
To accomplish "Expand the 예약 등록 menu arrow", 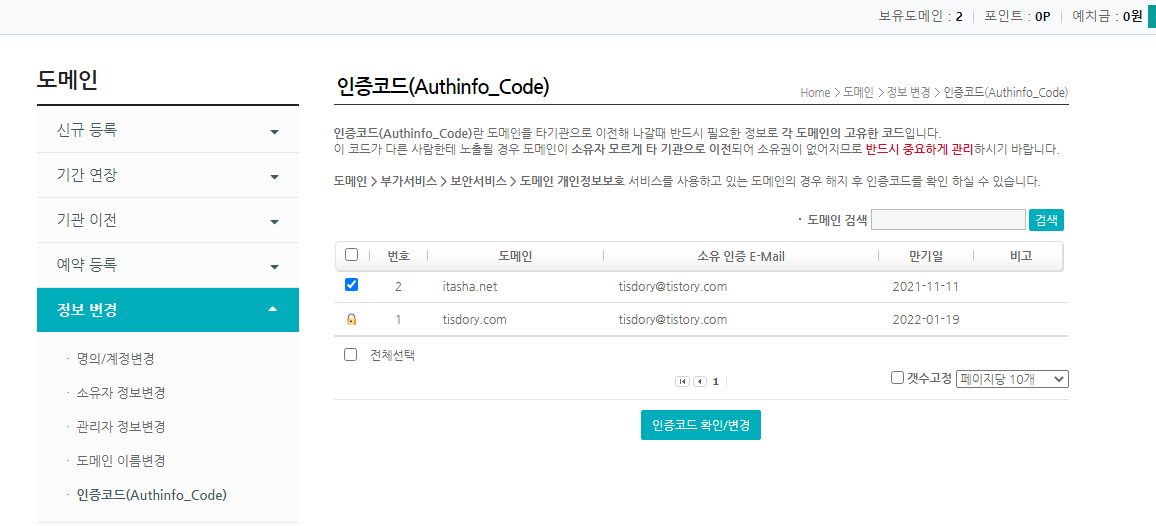I will tap(274, 266).
